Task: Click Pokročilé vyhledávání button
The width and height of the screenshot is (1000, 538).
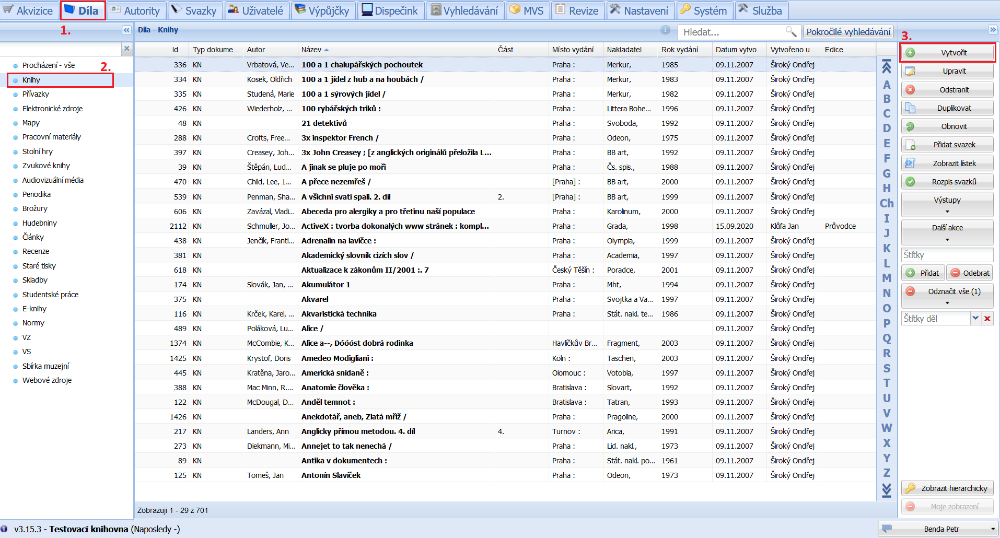Action: [848, 32]
